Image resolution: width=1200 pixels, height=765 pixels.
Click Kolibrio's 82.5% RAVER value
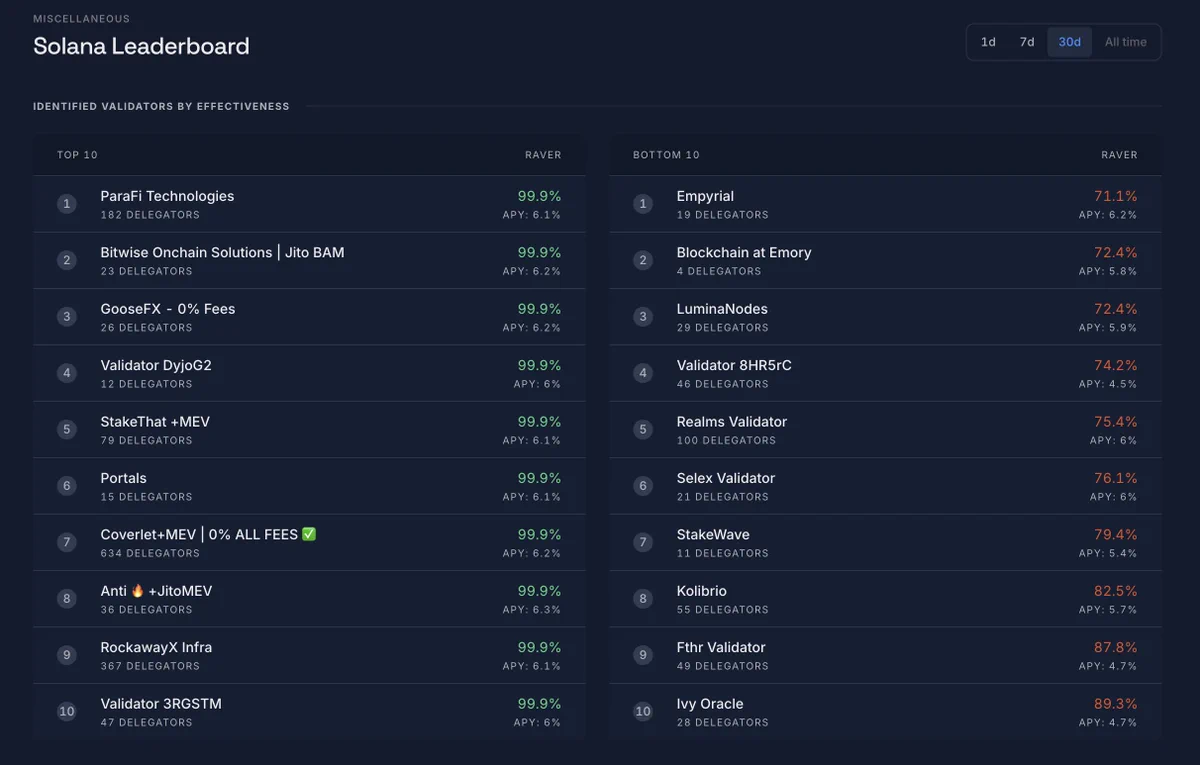(x=1116, y=591)
